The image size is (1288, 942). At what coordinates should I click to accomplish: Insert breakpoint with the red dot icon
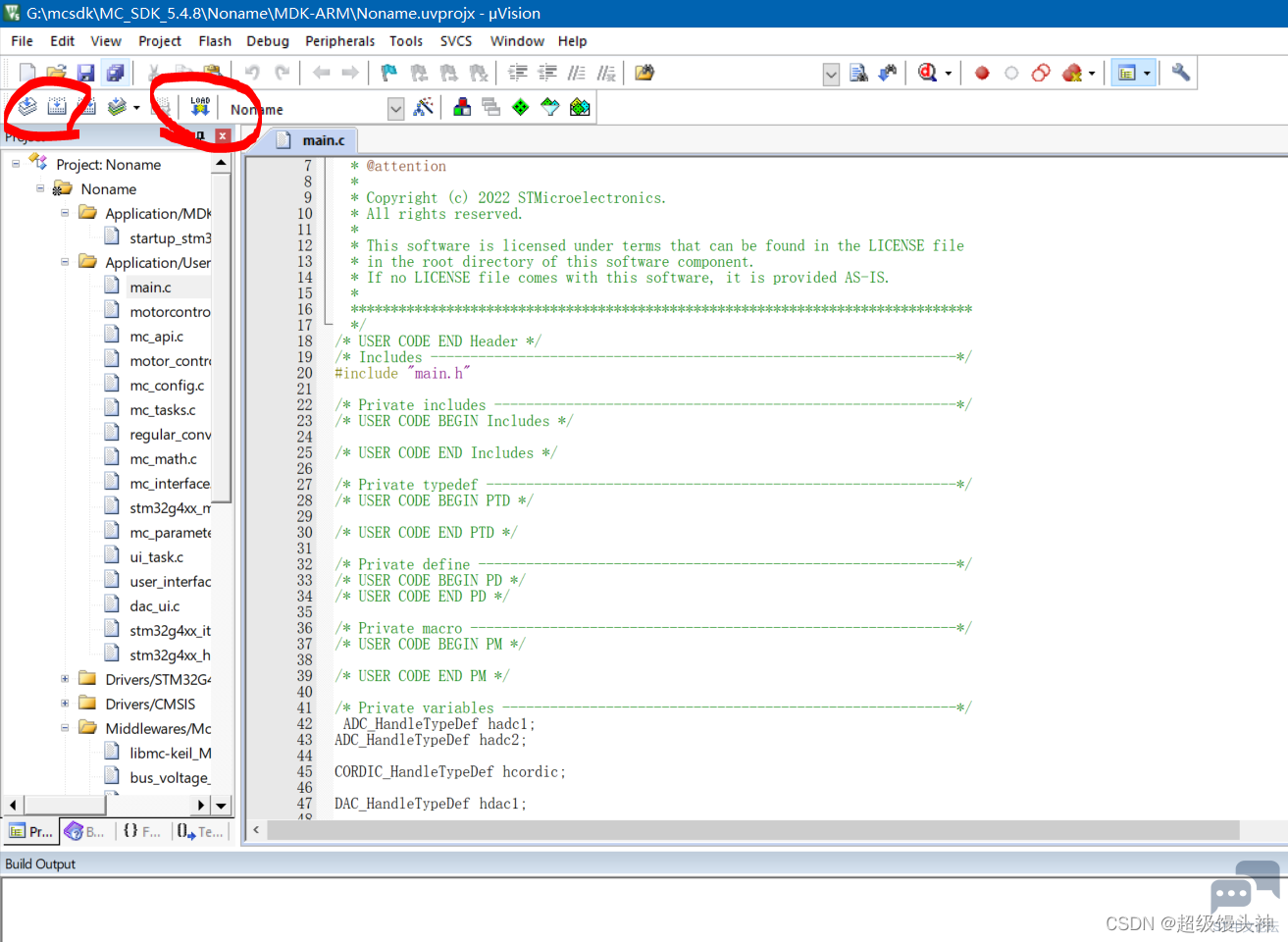pyautogui.click(x=982, y=73)
